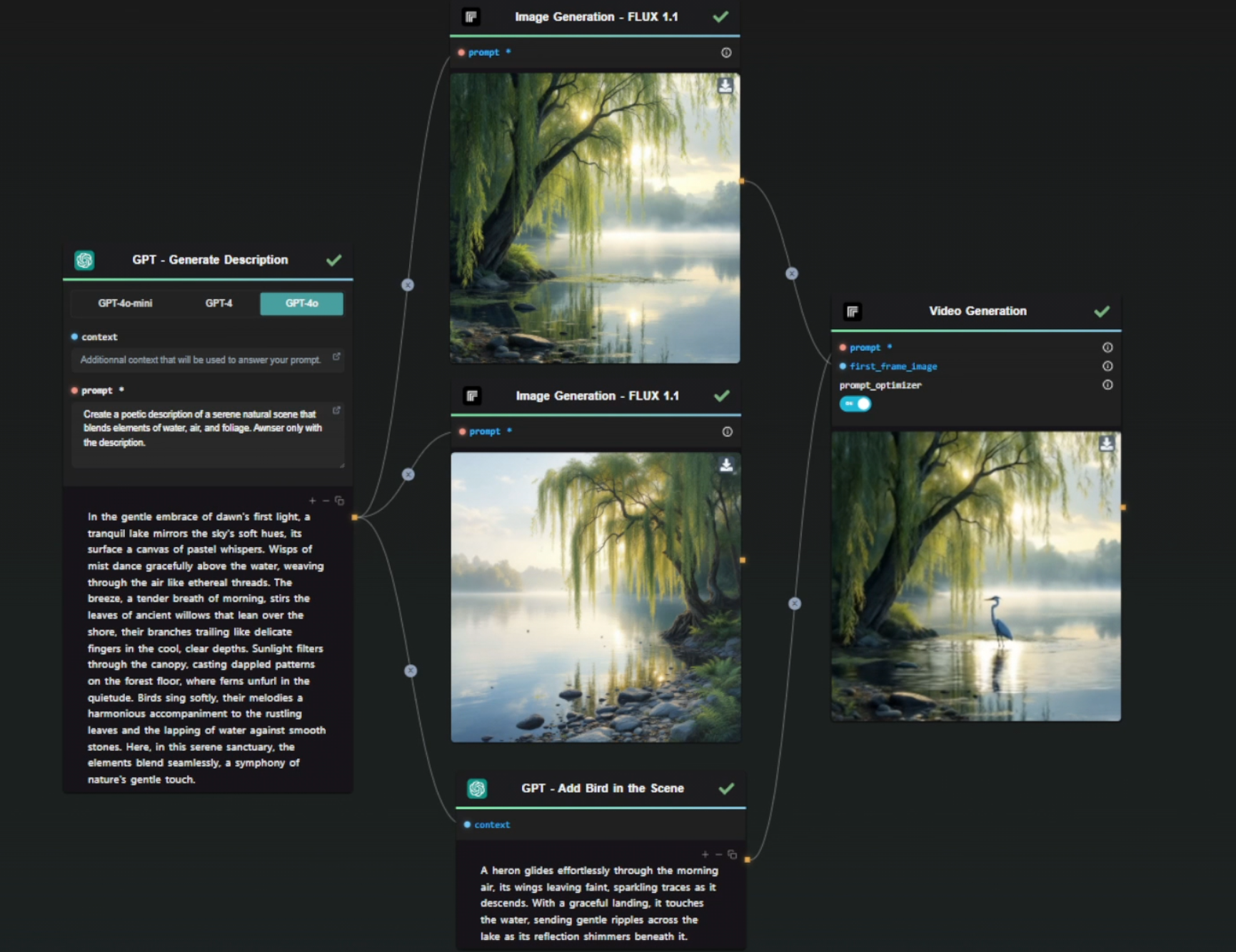The width and height of the screenshot is (1236, 952).
Task: Copy the Generate Description output text
Action: click(x=339, y=501)
